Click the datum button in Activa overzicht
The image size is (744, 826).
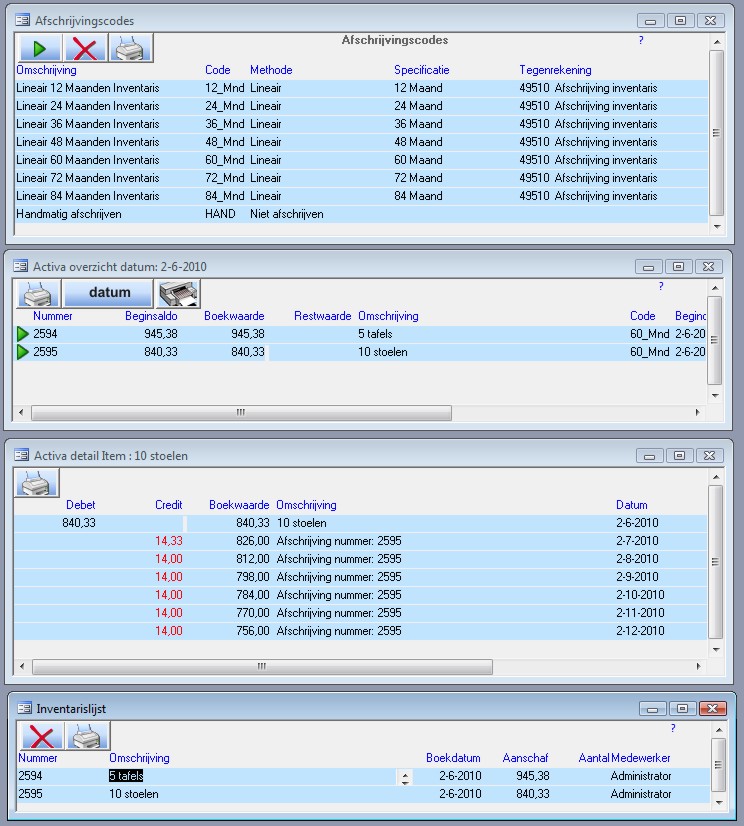pyautogui.click(x=108, y=293)
